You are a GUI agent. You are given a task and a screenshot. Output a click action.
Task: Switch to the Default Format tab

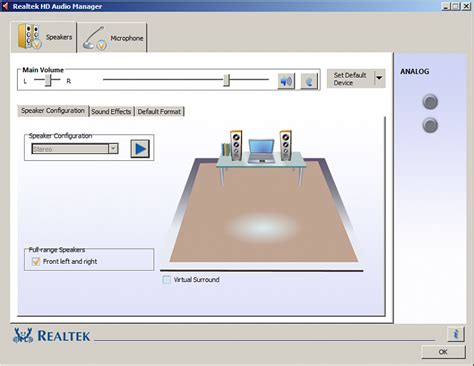coord(159,112)
